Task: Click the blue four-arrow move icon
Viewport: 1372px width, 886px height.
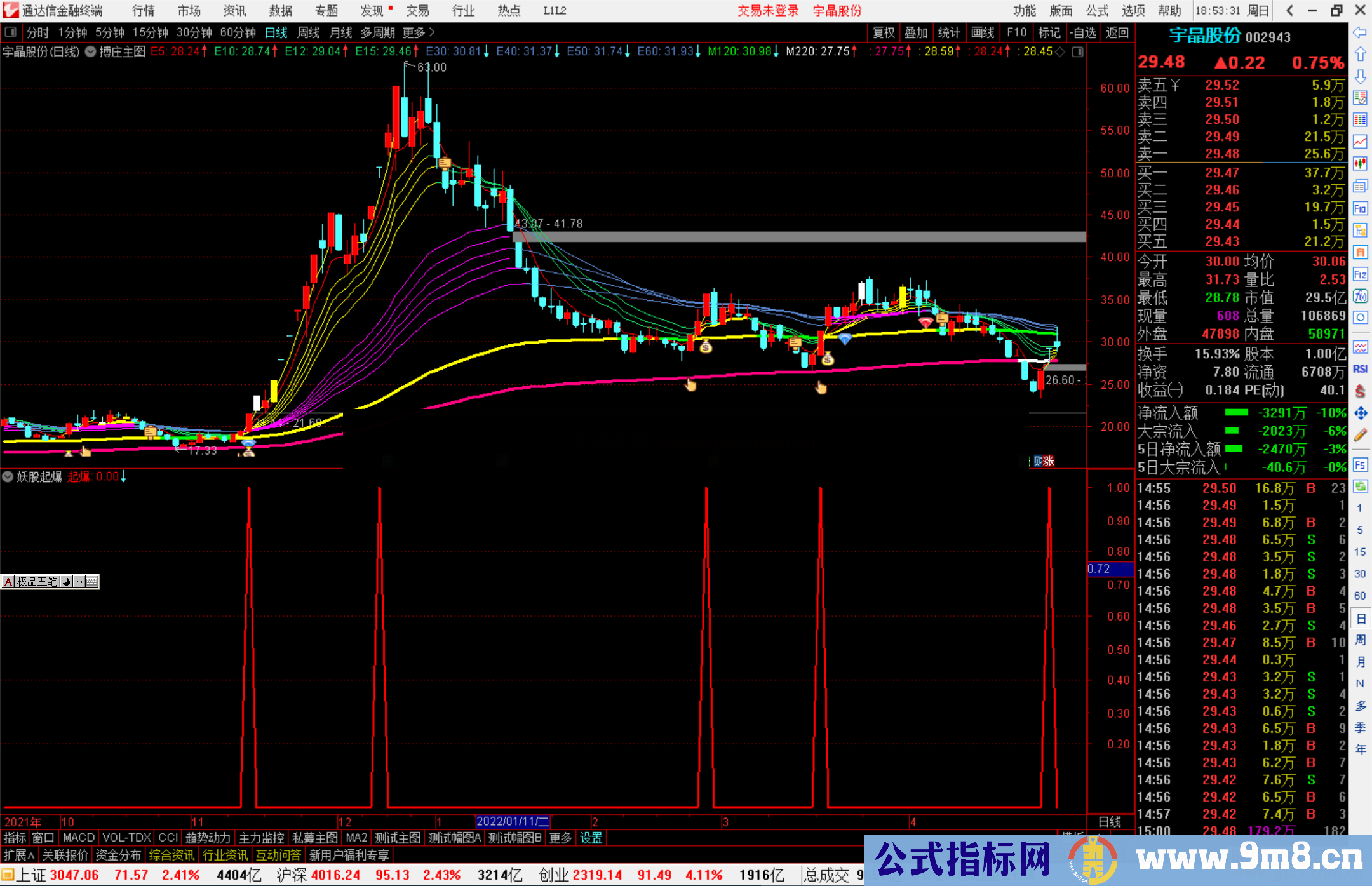Action: pyautogui.click(x=1360, y=413)
